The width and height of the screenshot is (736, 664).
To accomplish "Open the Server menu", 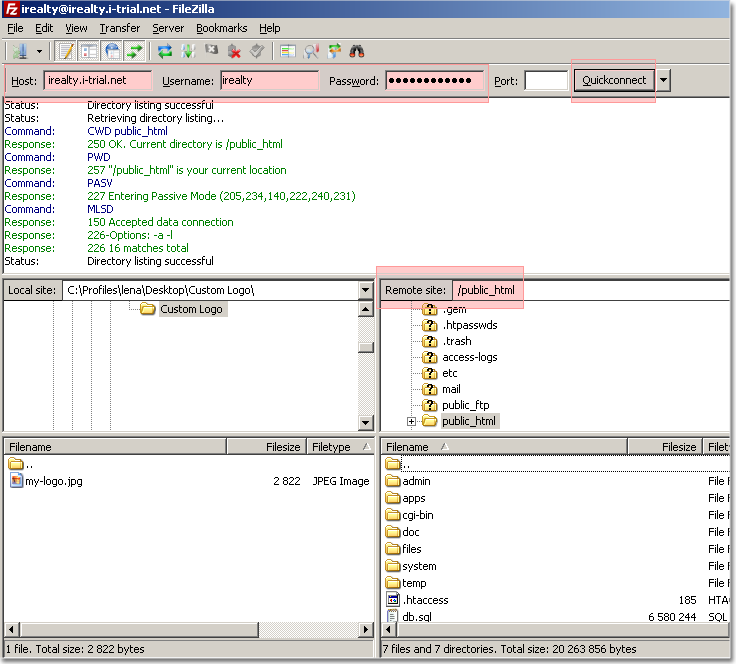I will (x=168, y=28).
